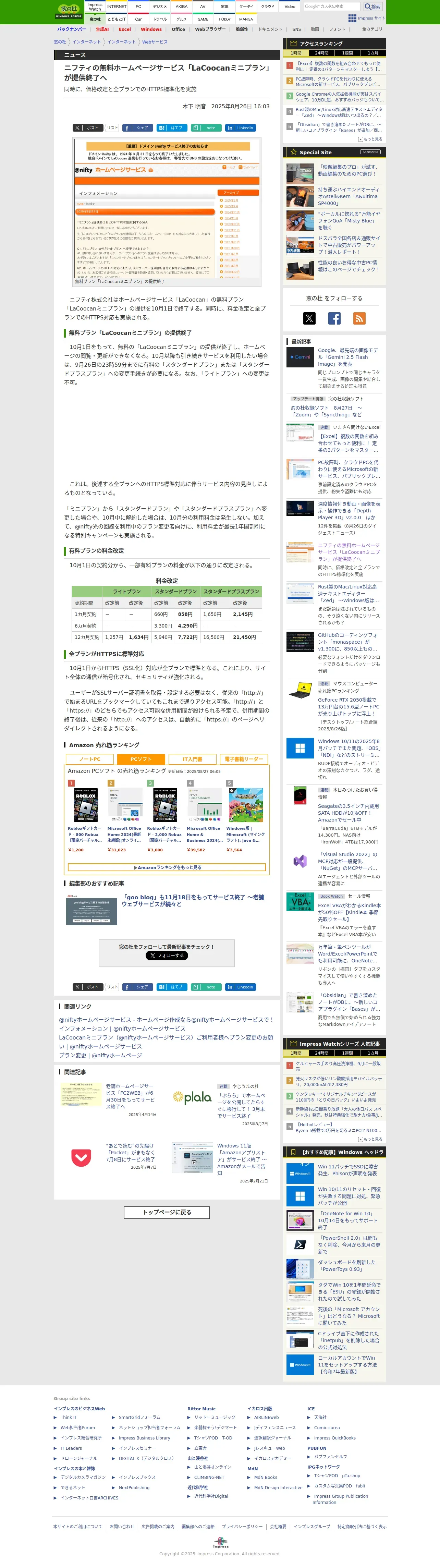This screenshot has height=1568, width=440.
Task: Click the 窓の杜 Windows Forest logo
Action: (69, 11)
